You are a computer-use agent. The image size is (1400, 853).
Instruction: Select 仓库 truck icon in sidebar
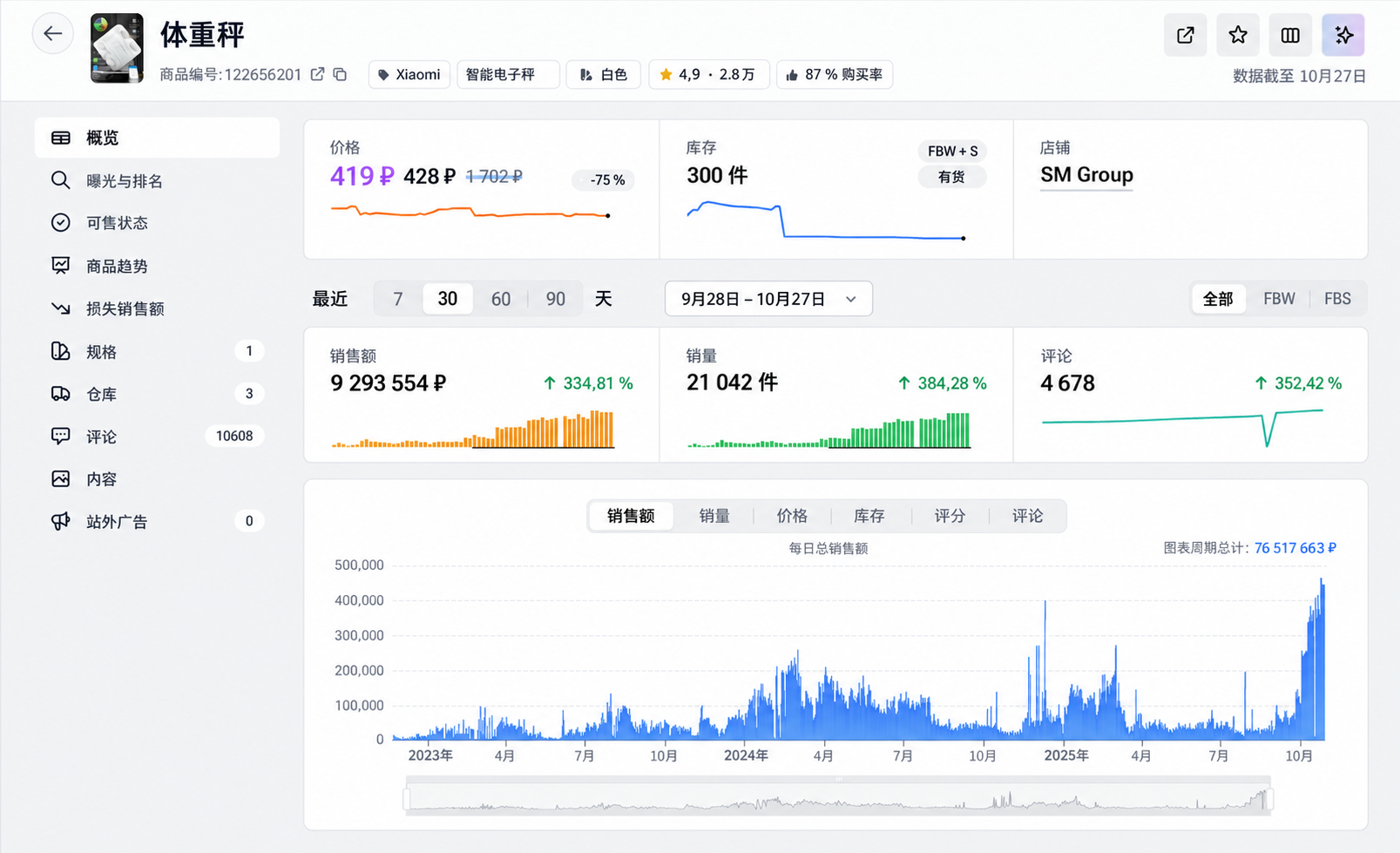60,394
